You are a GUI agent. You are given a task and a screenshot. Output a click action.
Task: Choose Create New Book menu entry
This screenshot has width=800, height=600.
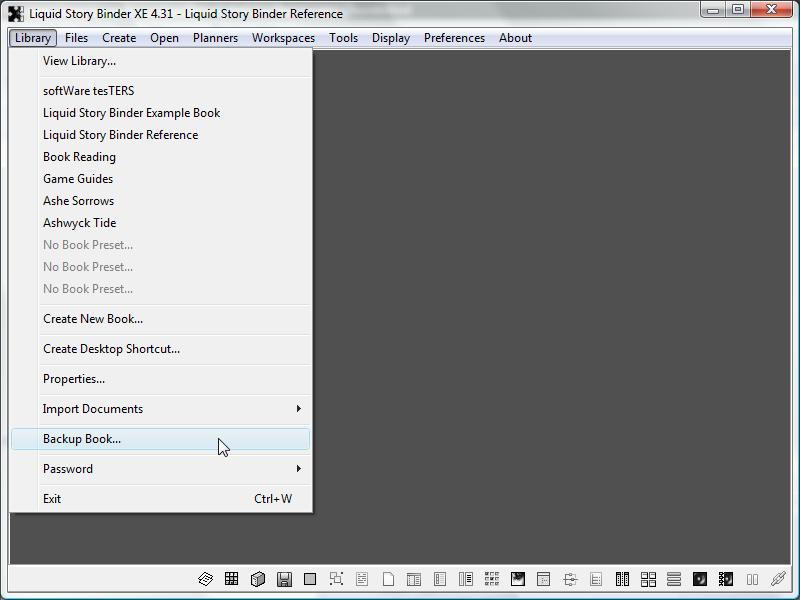click(93, 319)
